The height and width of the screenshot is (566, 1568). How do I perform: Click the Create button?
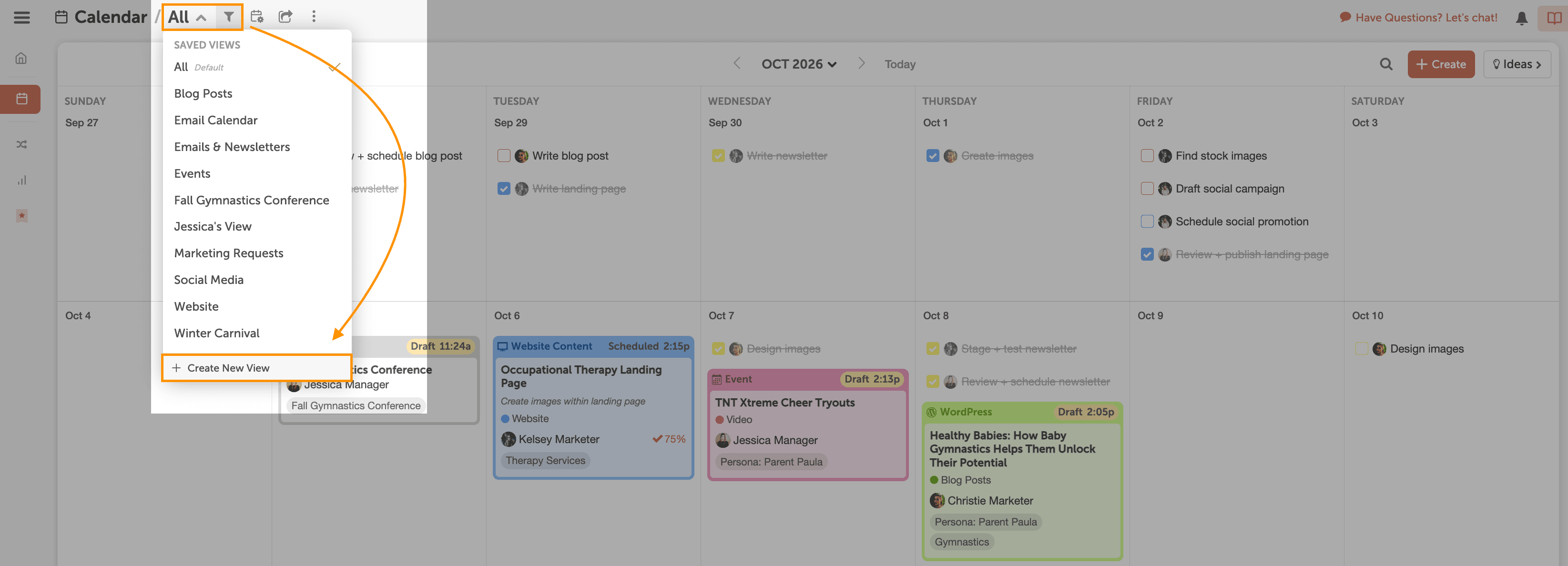tap(1440, 64)
